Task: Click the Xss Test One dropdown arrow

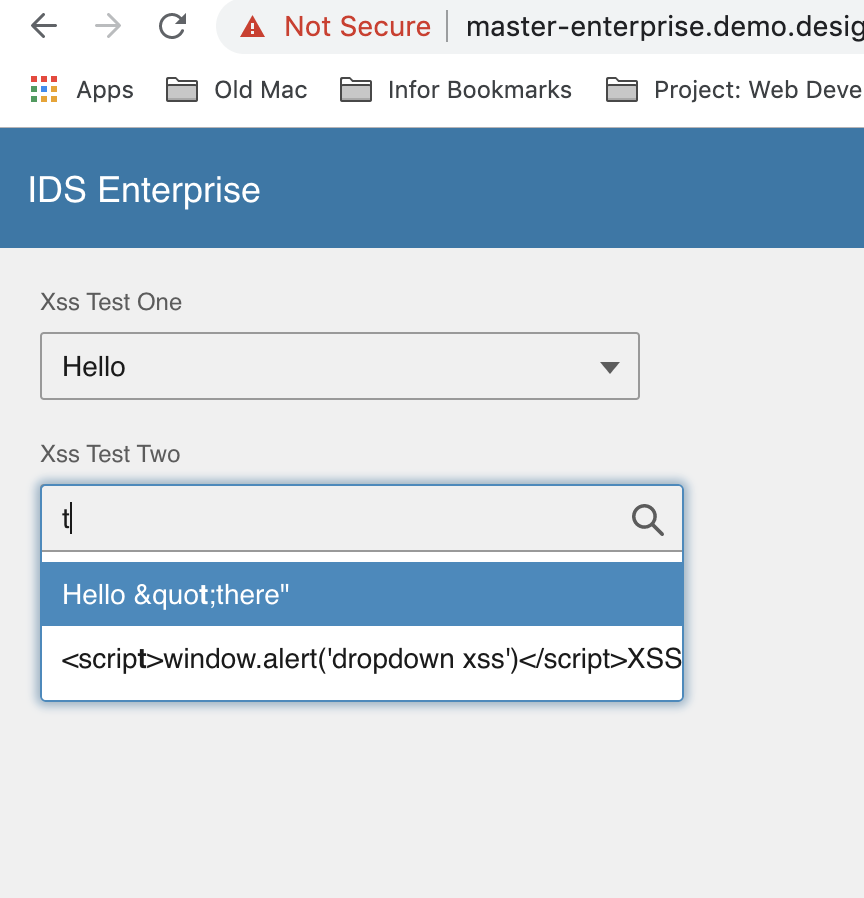Action: click(610, 367)
